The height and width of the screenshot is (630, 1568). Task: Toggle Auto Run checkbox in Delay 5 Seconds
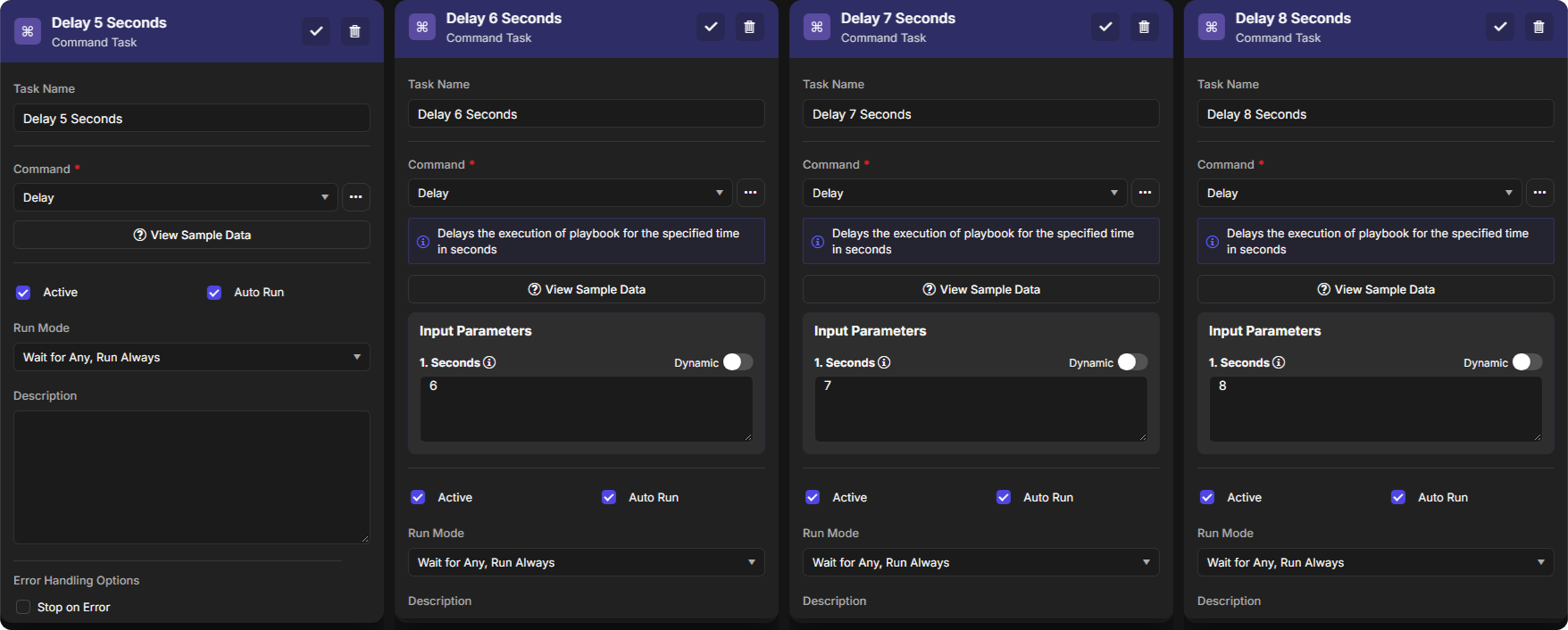point(214,293)
